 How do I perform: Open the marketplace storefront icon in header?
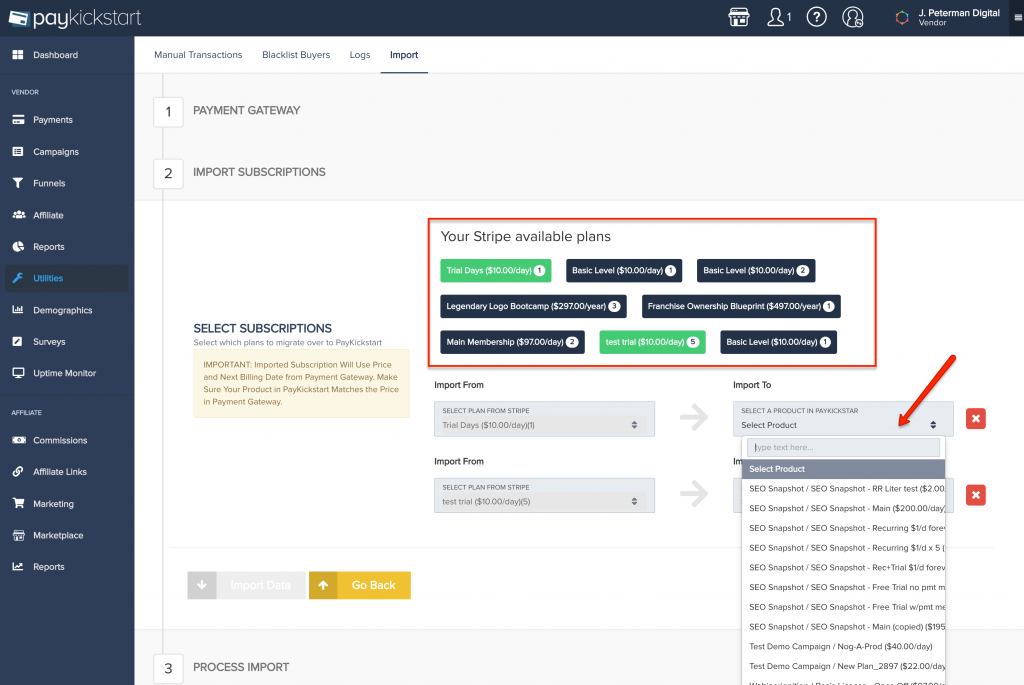point(739,17)
